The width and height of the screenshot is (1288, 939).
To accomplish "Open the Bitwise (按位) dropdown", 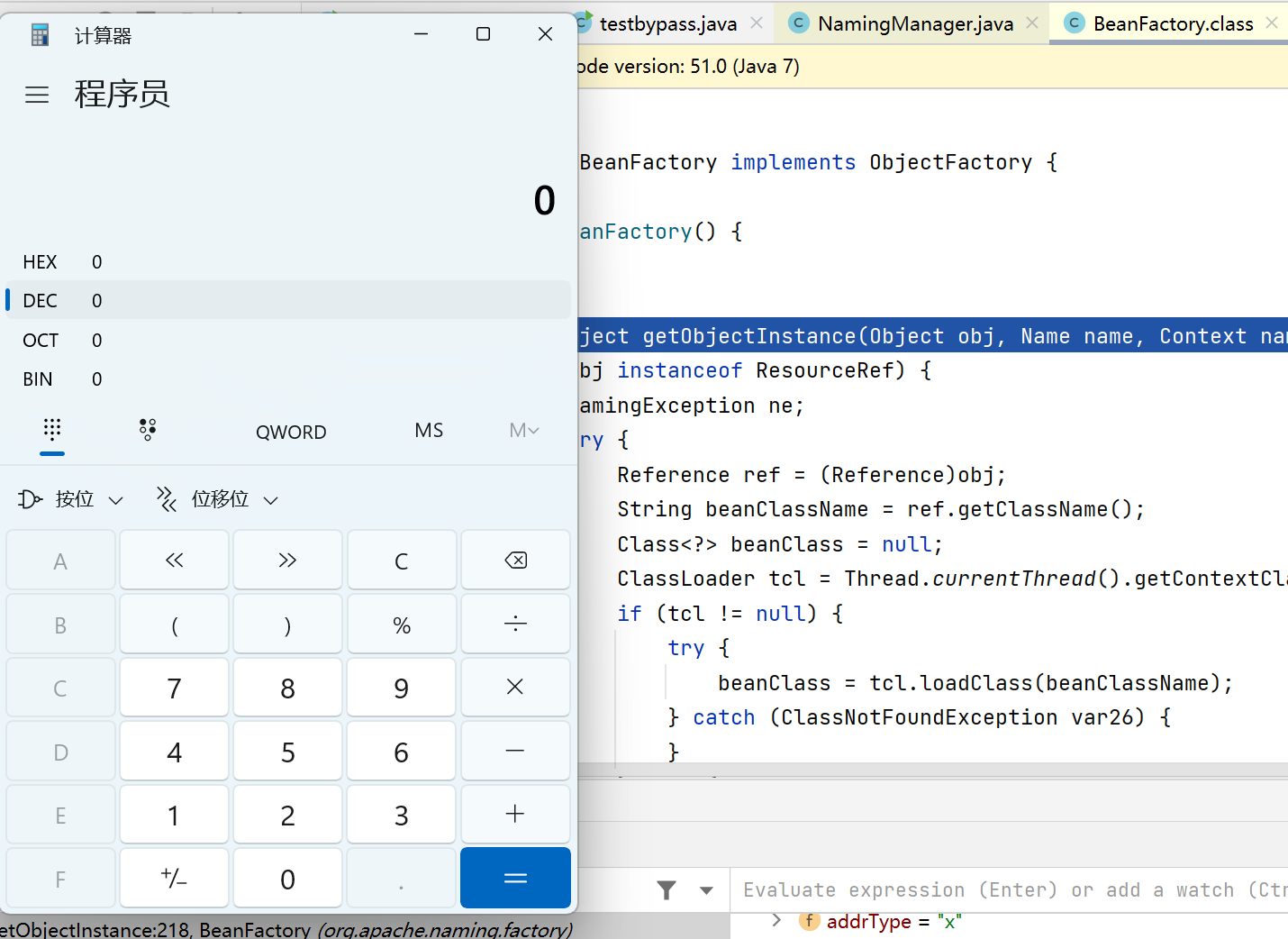I will (x=70, y=499).
